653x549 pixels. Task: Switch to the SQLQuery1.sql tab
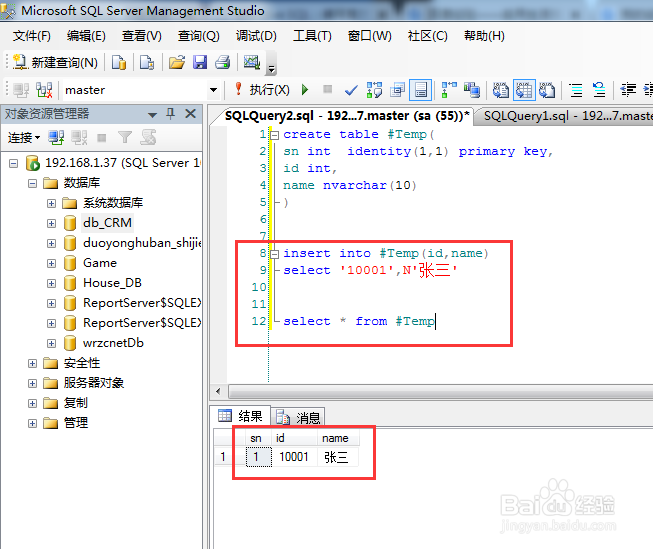(x=566, y=116)
